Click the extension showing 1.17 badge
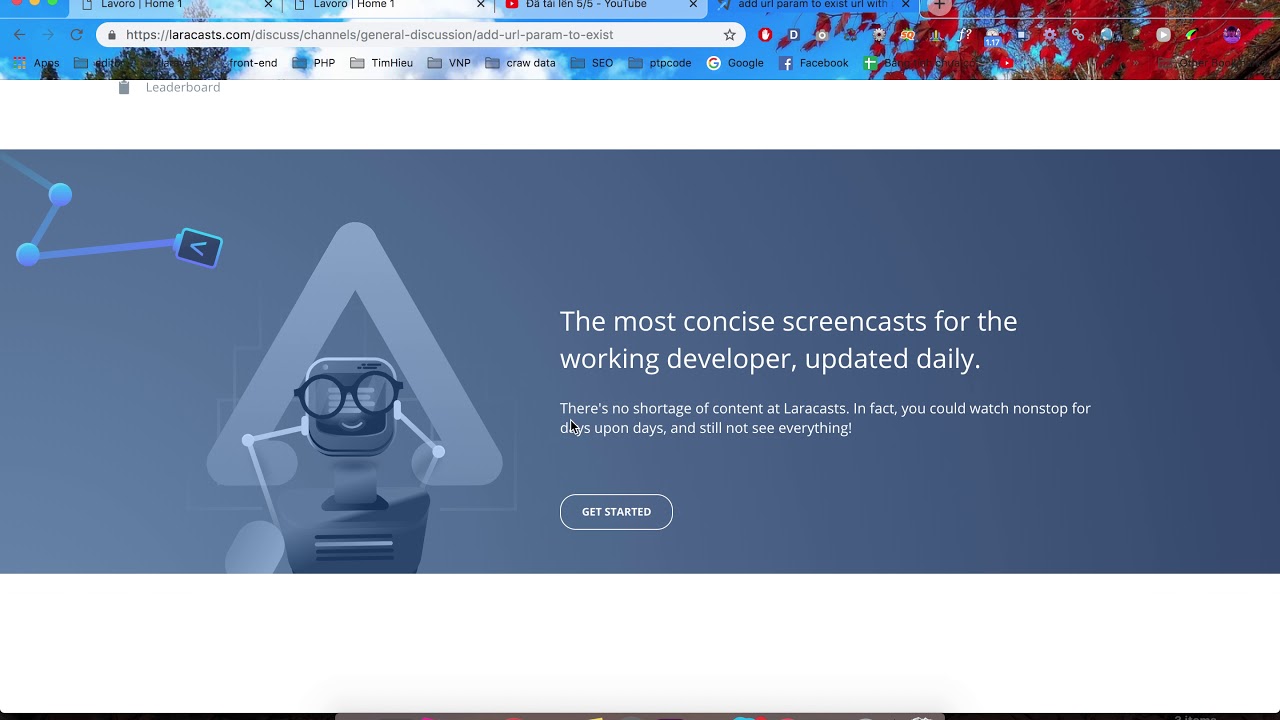 click(x=992, y=37)
